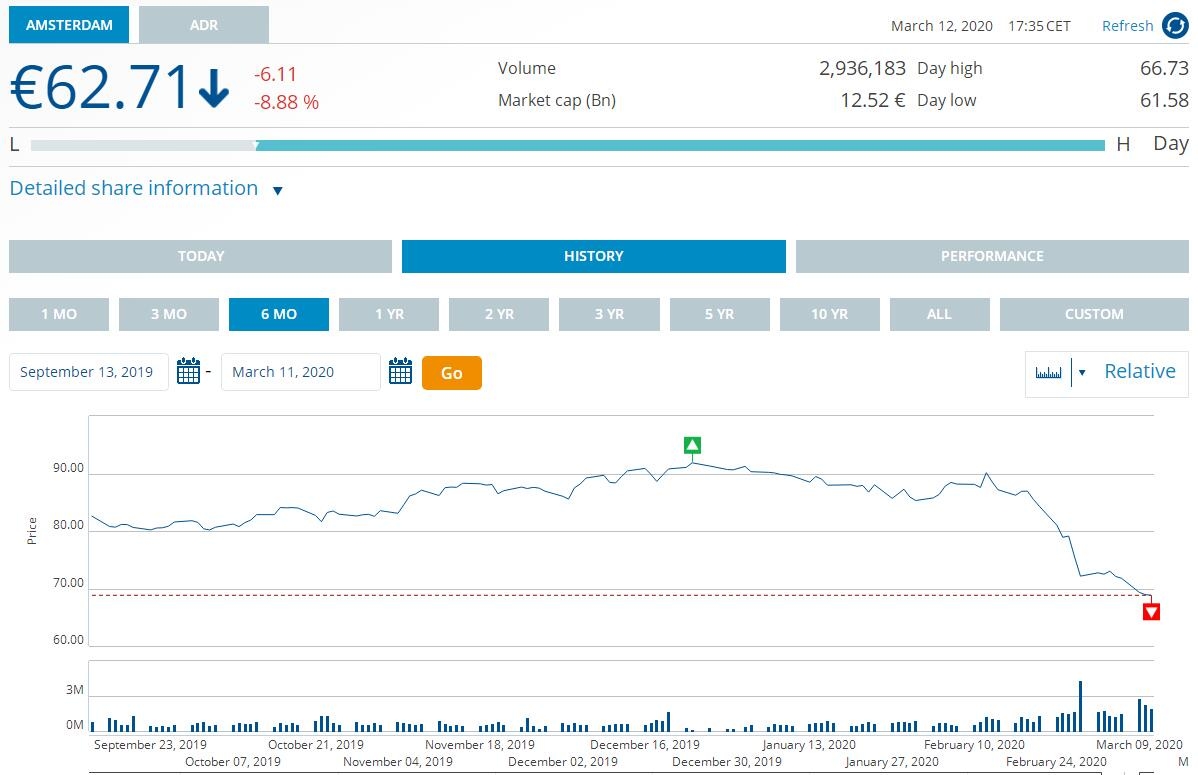Switch to the TODAY view
Screen dimensions: 1198x775
(x=200, y=256)
